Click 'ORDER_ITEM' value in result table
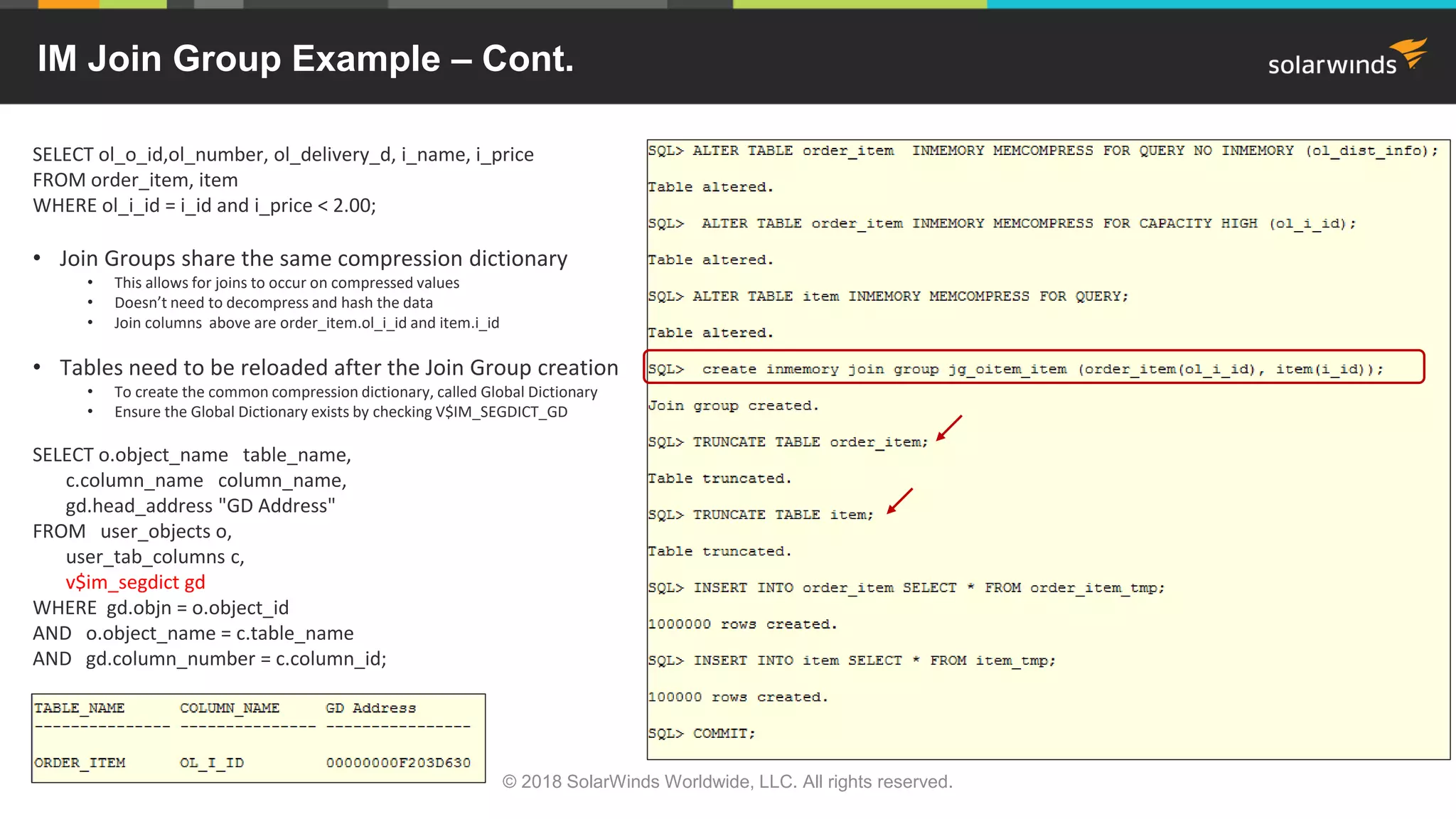1456x819 pixels. coord(80,763)
